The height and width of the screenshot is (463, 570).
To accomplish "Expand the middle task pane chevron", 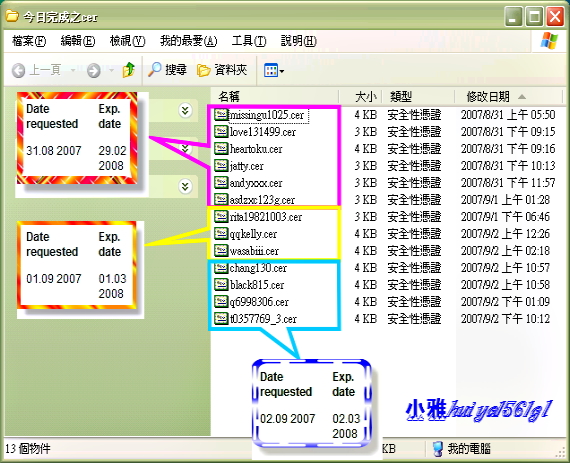I will [x=185, y=148].
